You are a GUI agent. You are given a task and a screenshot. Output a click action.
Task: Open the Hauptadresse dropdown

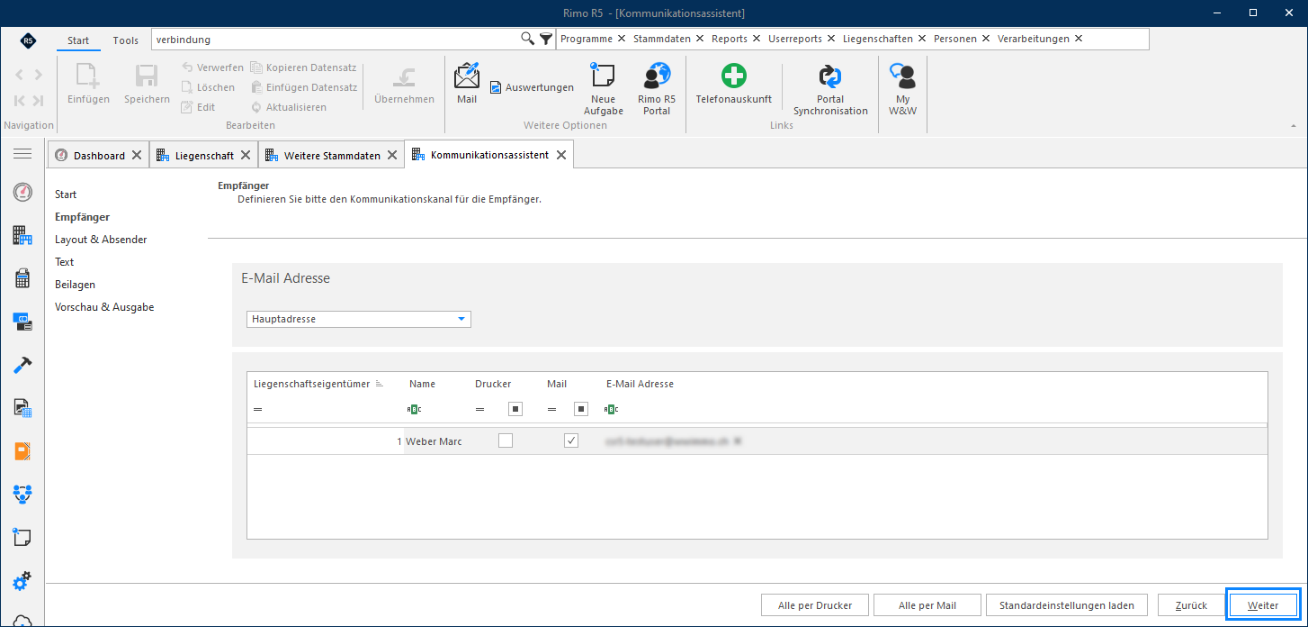[359, 319]
